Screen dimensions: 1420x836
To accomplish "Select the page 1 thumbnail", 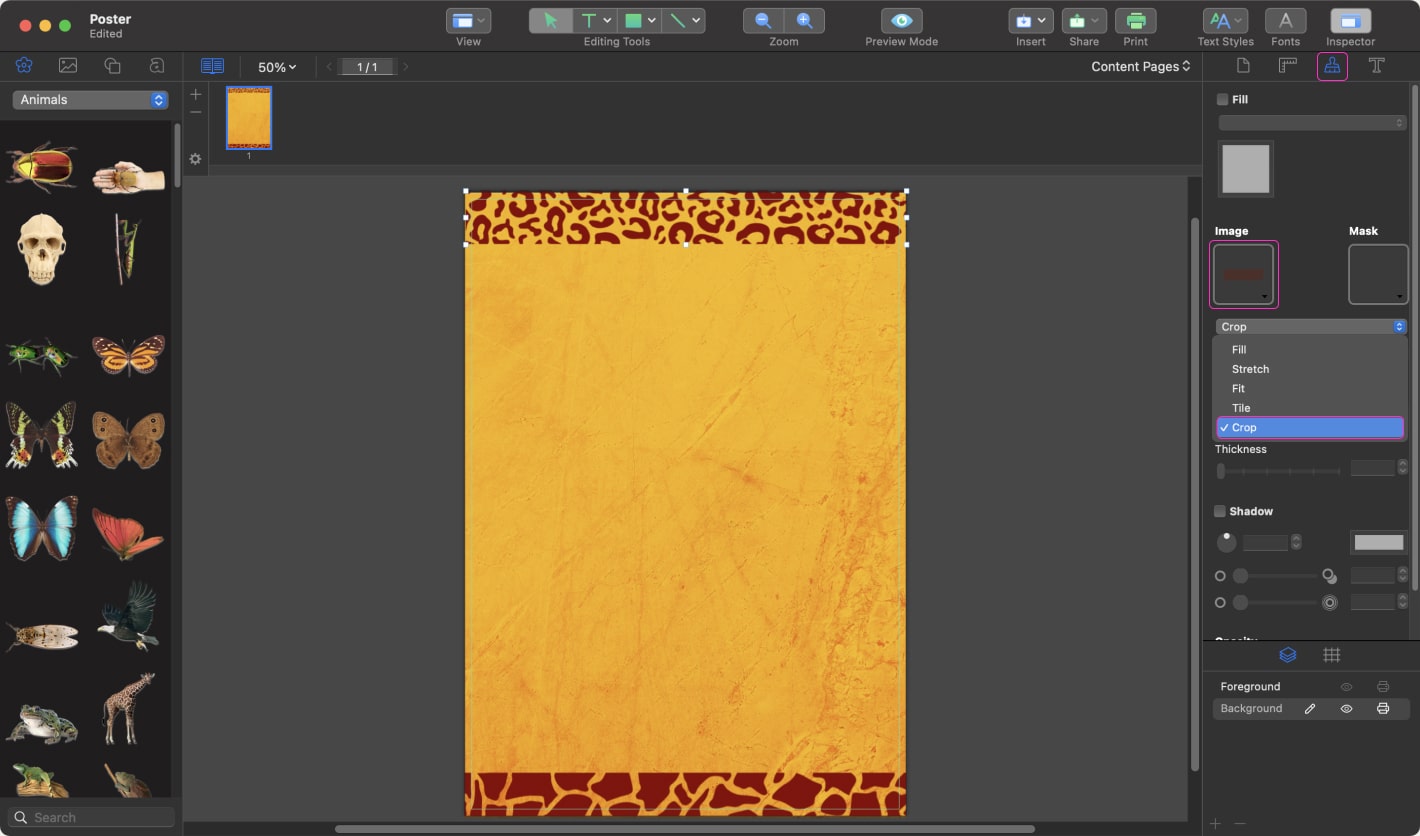I will click(x=247, y=117).
